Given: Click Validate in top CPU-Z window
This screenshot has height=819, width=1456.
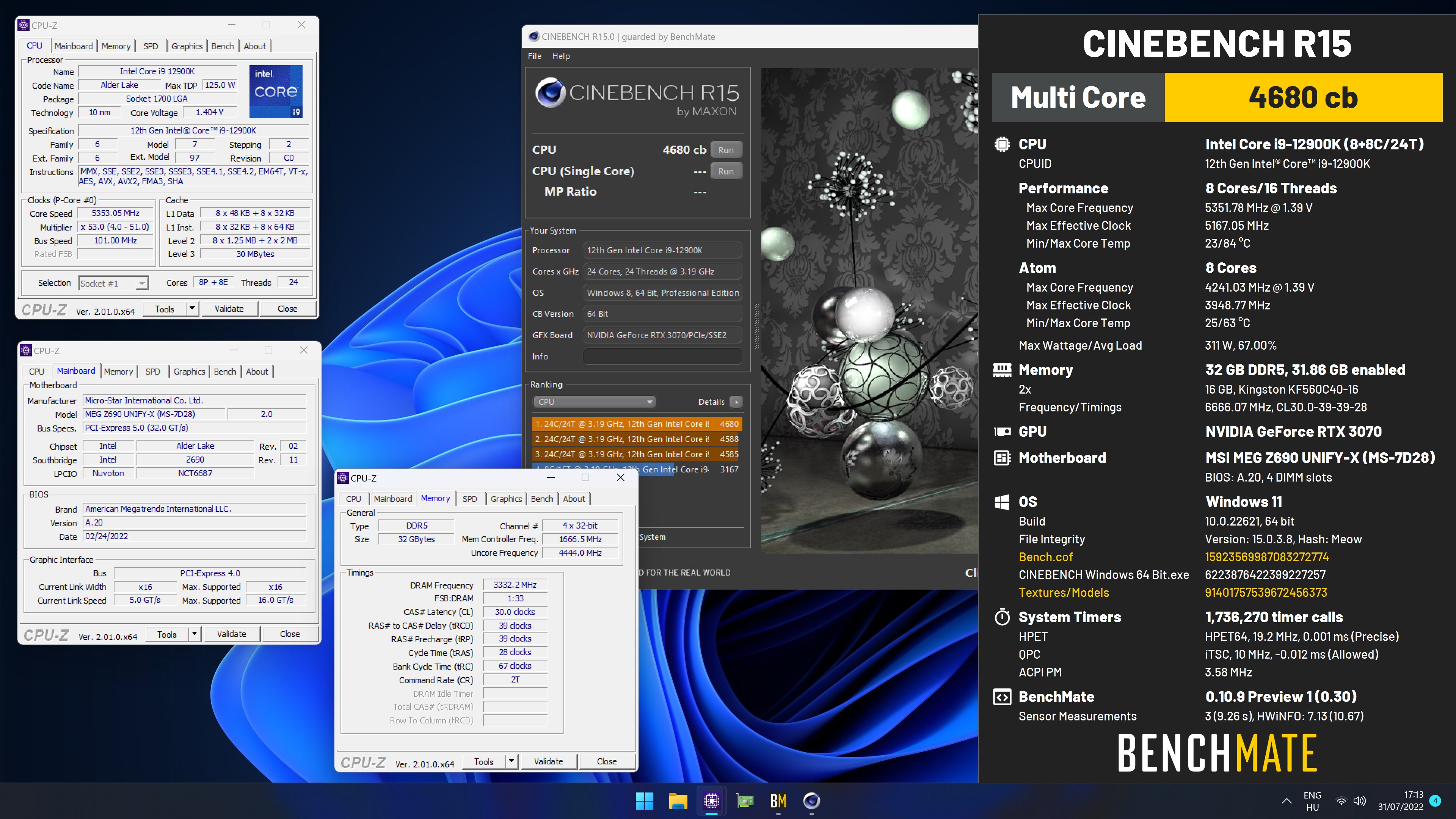Looking at the screenshot, I should (x=229, y=309).
